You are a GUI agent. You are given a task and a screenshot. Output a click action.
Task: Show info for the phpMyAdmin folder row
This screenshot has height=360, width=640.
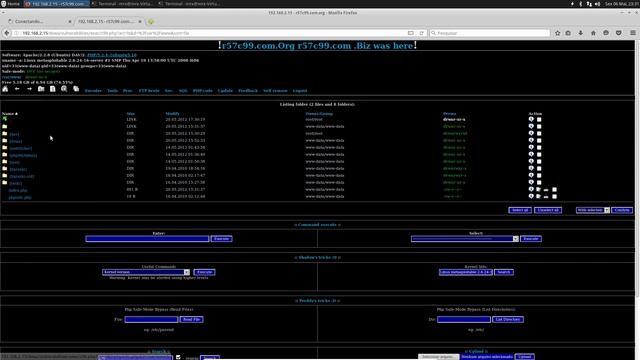click(x=531, y=154)
